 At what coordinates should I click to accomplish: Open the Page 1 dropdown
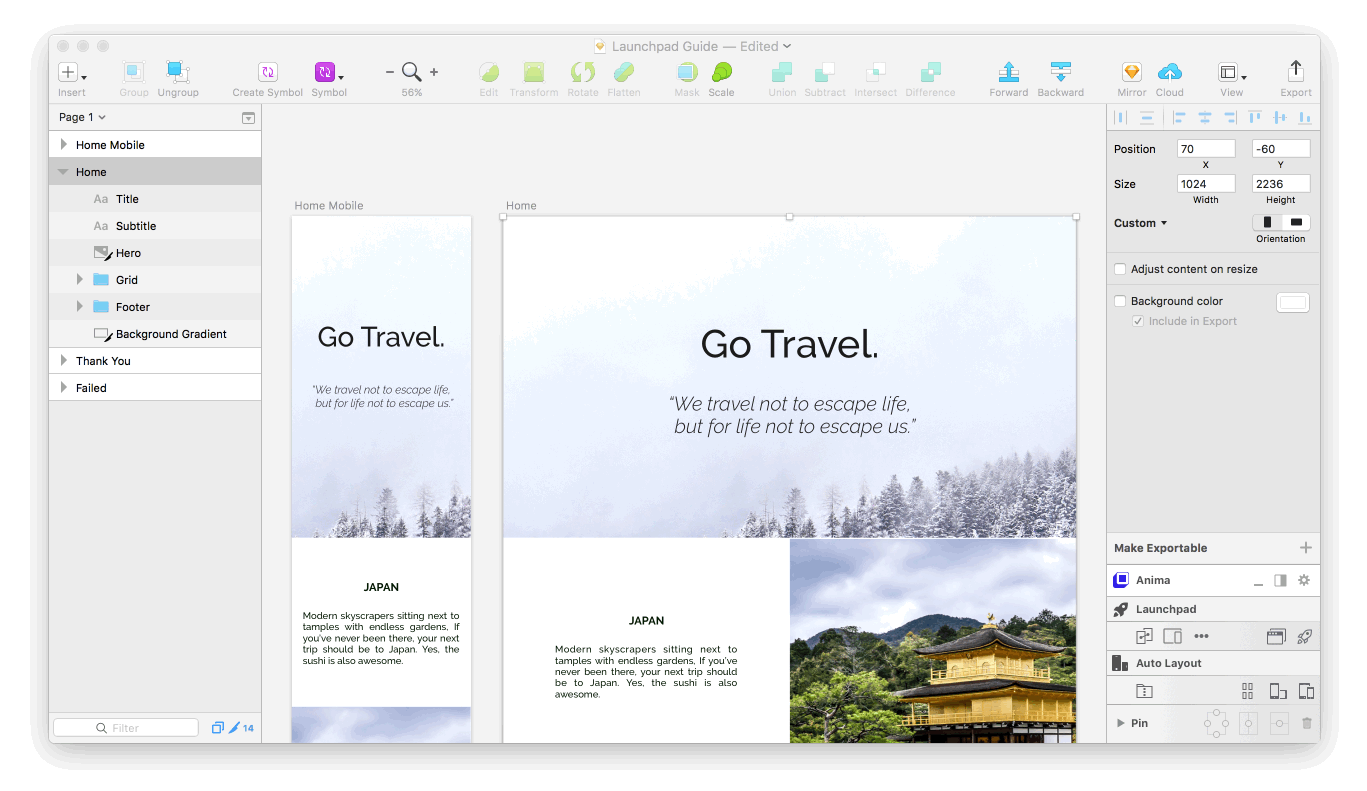pyautogui.click(x=82, y=117)
